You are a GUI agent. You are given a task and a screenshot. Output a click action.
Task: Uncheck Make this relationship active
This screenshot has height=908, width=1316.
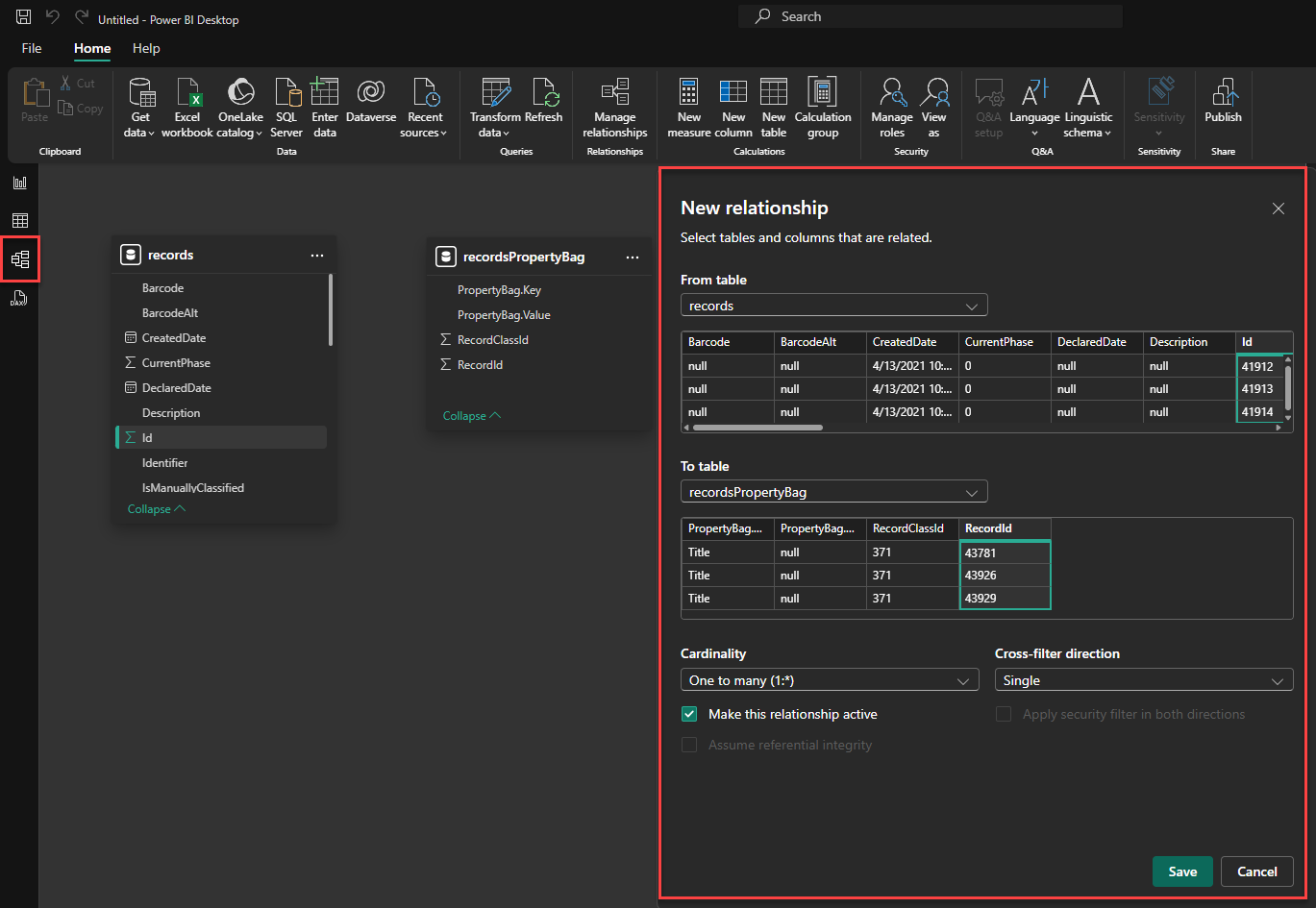(x=689, y=714)
